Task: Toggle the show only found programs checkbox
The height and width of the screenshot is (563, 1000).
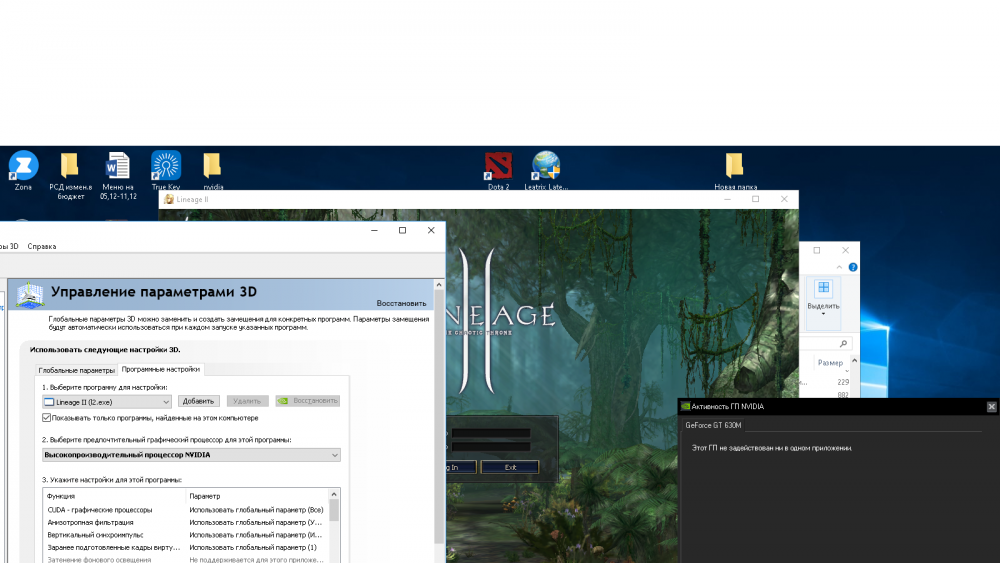Action: click(x=47, y=418)
